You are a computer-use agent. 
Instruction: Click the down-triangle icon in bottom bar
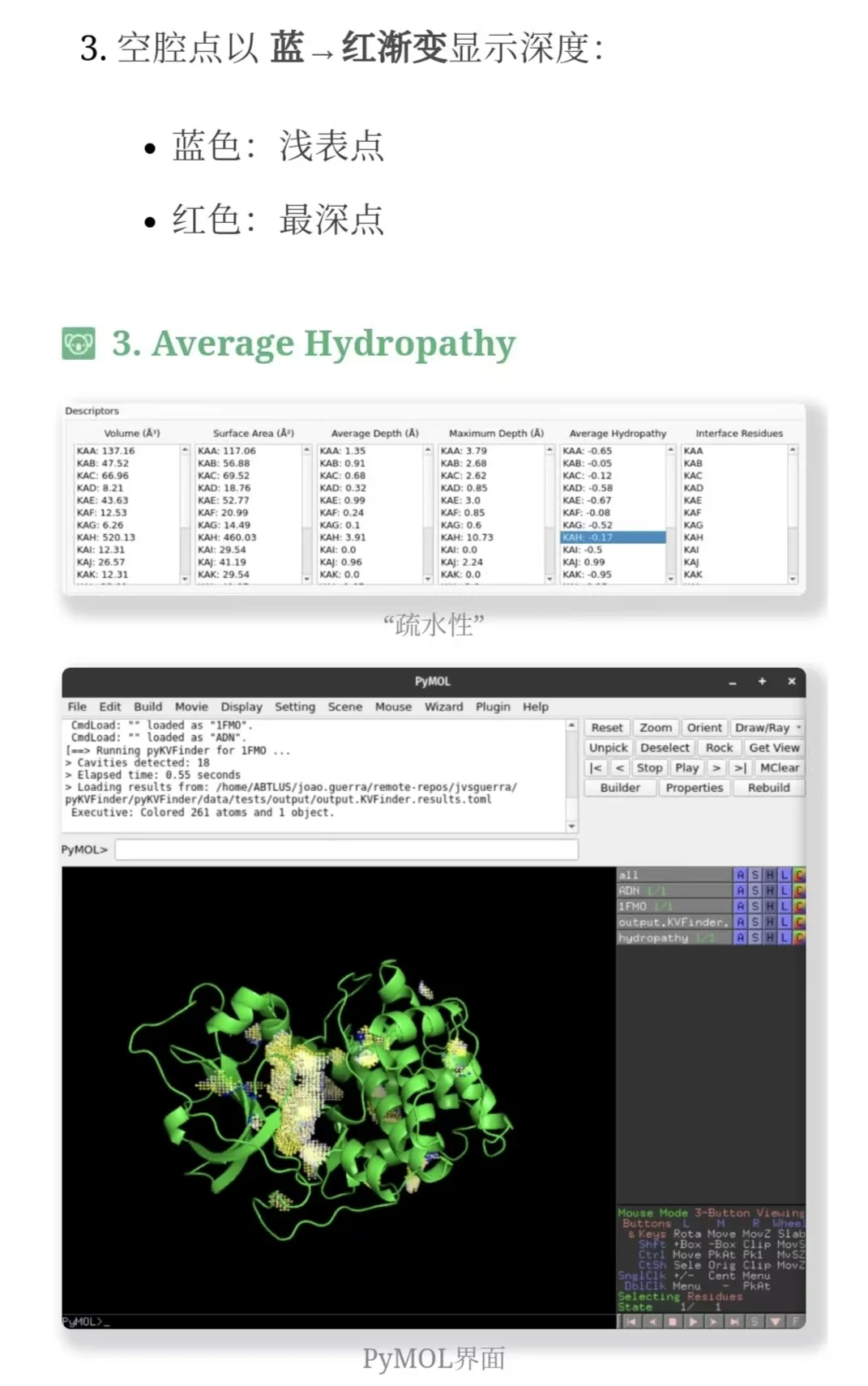coord(776,1322)
